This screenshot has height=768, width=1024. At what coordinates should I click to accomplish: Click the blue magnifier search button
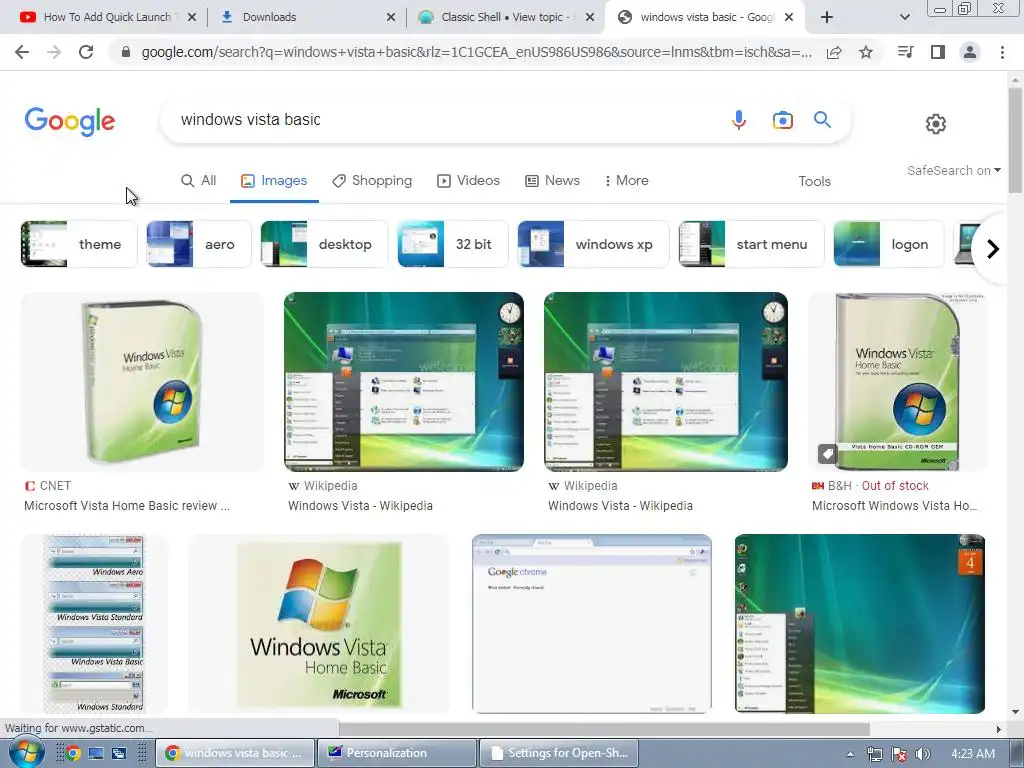pyautogui.click(x=822, y=120)
